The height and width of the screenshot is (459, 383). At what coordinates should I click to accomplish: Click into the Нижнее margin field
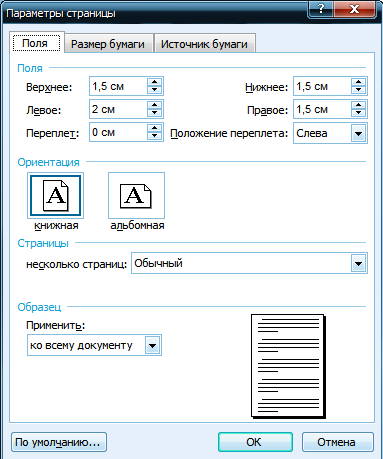[x=322, y=86]
